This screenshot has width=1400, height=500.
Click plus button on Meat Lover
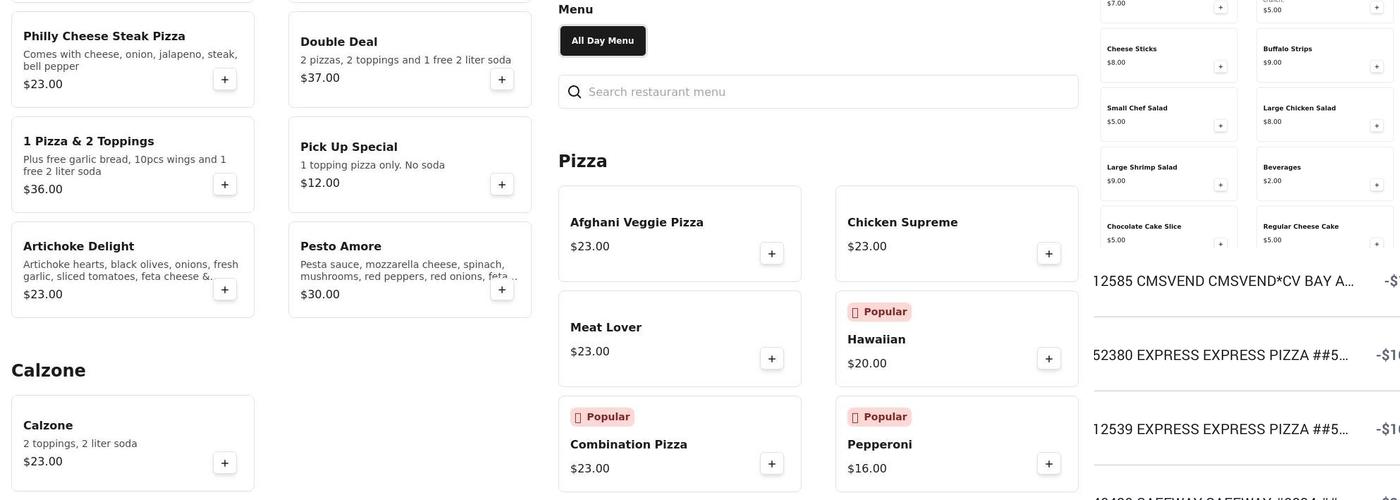pyautogui.click(x=771, y=359)
